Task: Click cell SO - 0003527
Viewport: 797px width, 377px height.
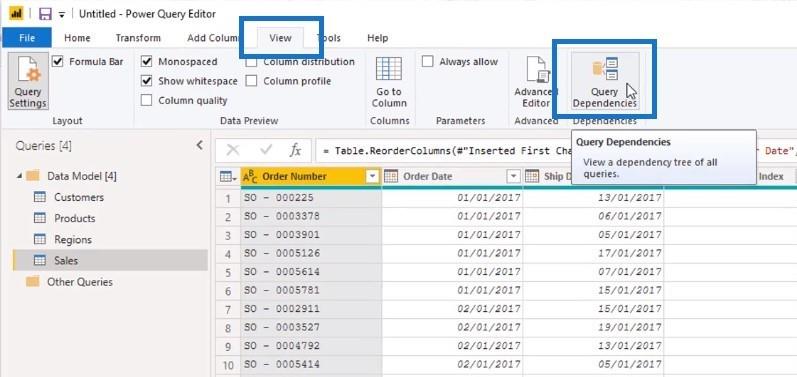Action: coord(311,328)
